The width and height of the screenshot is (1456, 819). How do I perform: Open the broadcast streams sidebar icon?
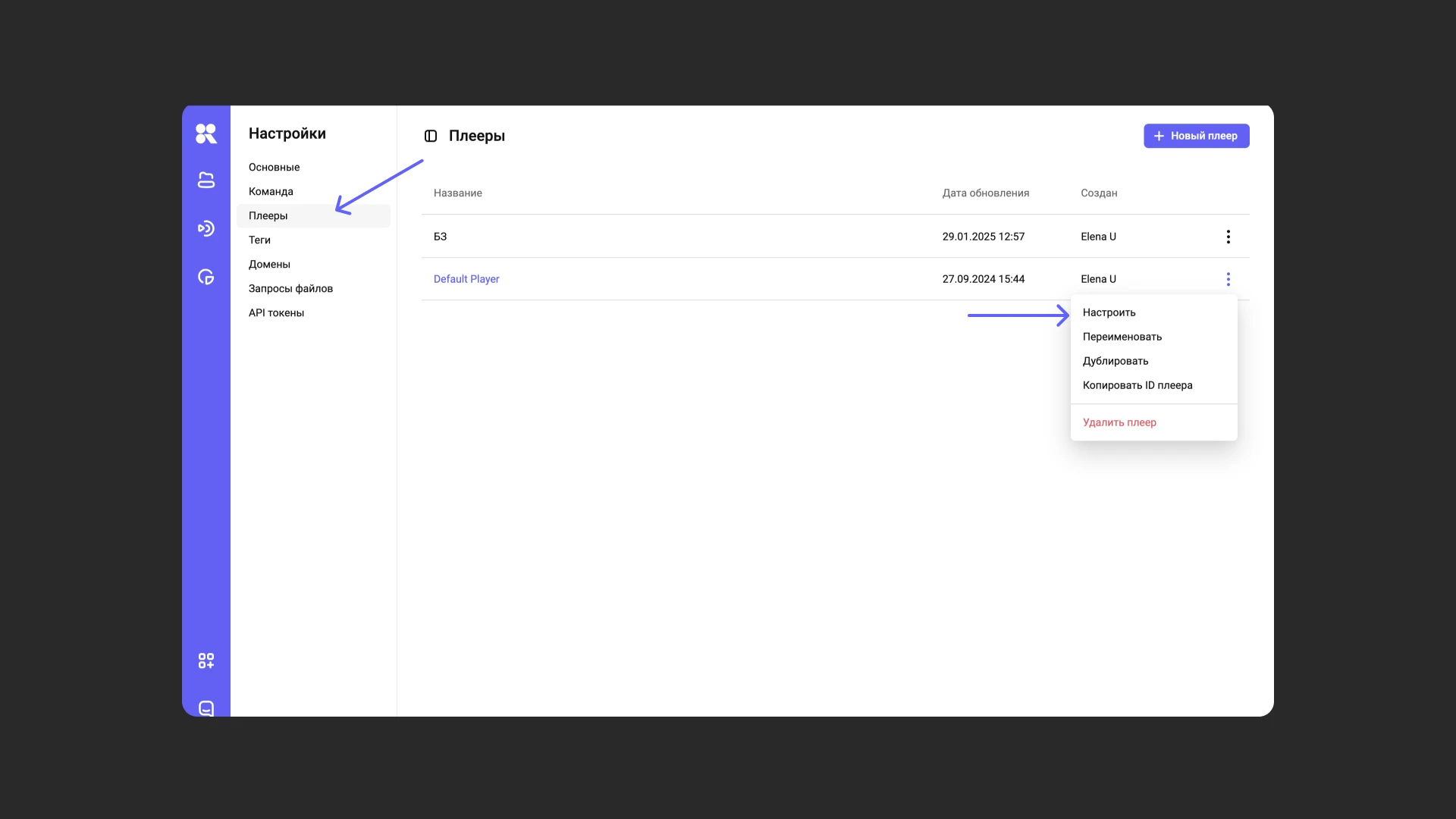pos(206,228)
